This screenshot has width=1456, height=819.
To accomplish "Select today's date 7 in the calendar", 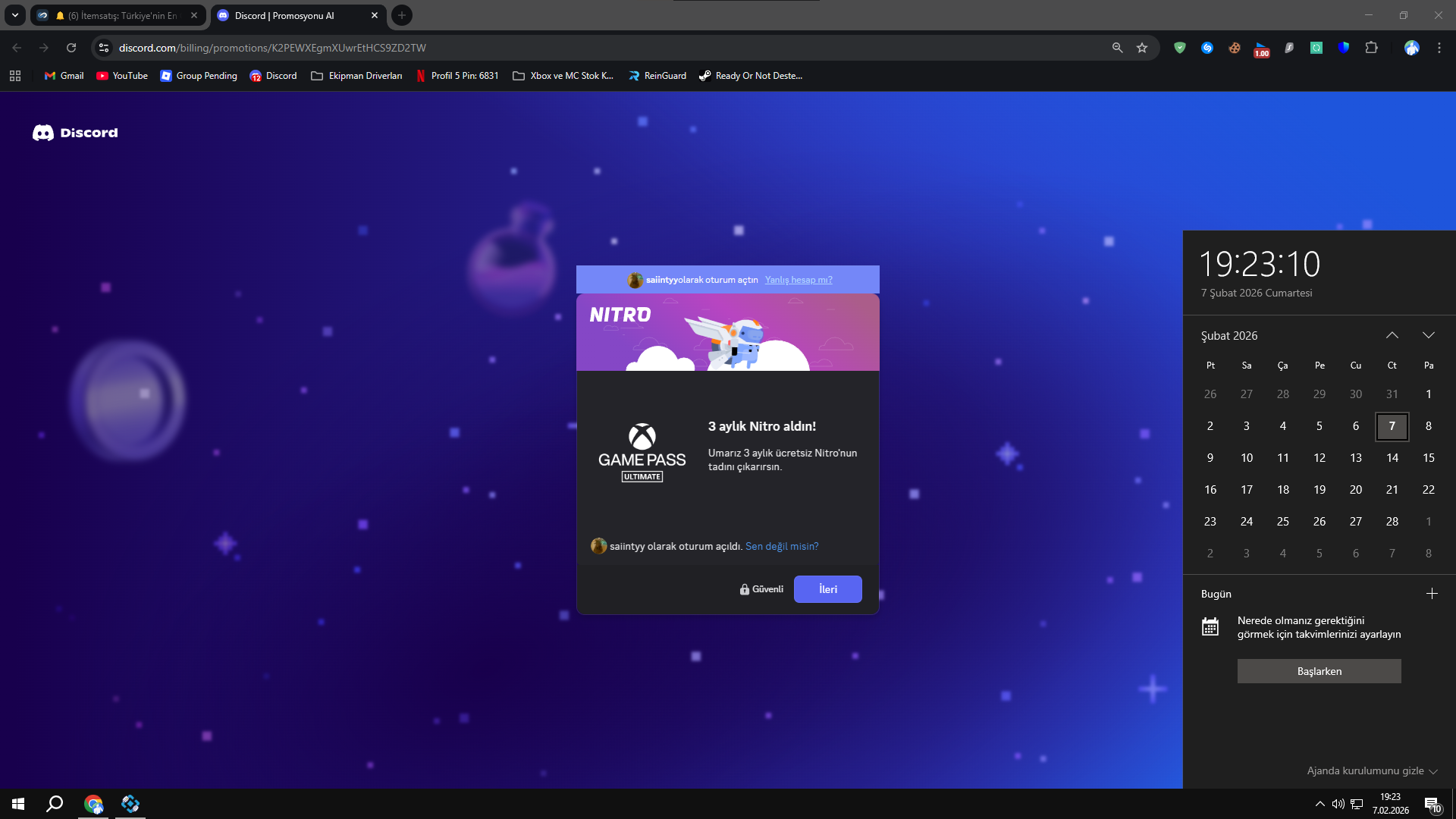I will click(1392, 426).
